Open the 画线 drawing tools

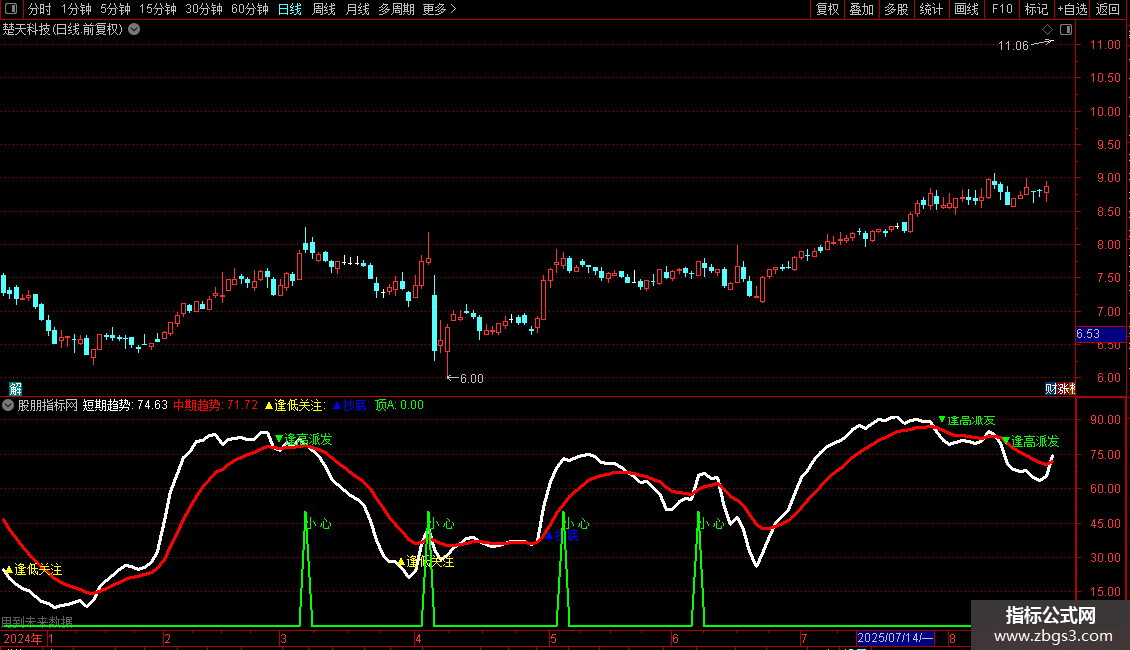[x=966, y=9]
